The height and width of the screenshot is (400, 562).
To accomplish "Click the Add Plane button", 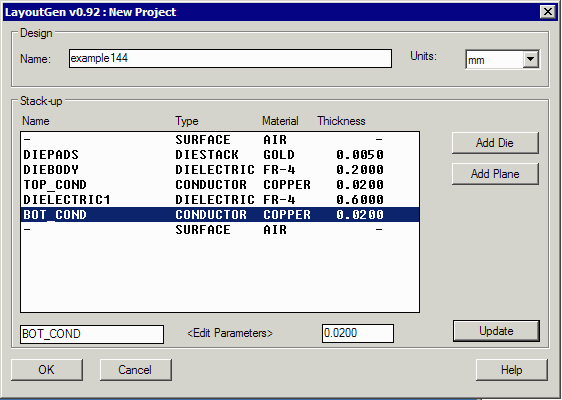I will point(495,174).
